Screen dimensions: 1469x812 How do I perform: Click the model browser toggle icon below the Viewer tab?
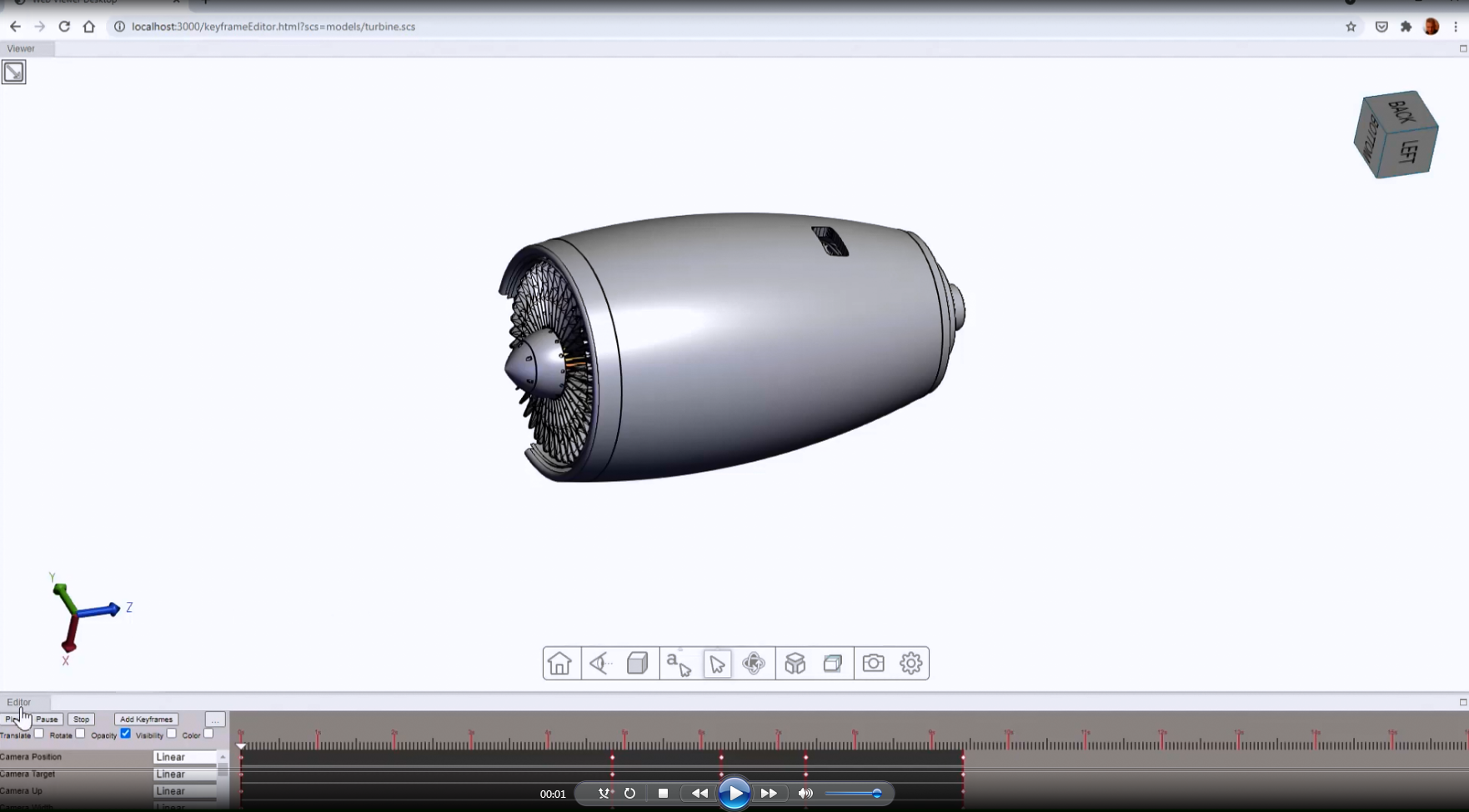[14, 73]
